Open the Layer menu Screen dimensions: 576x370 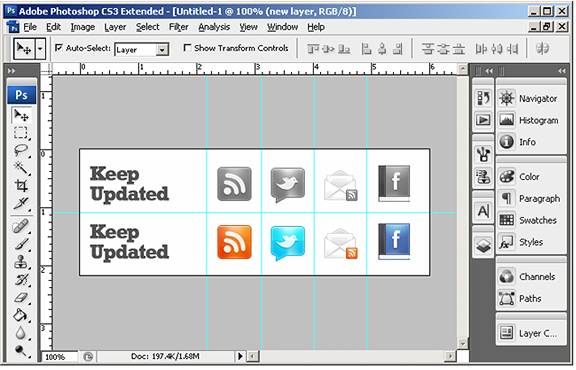pos(115,27)
